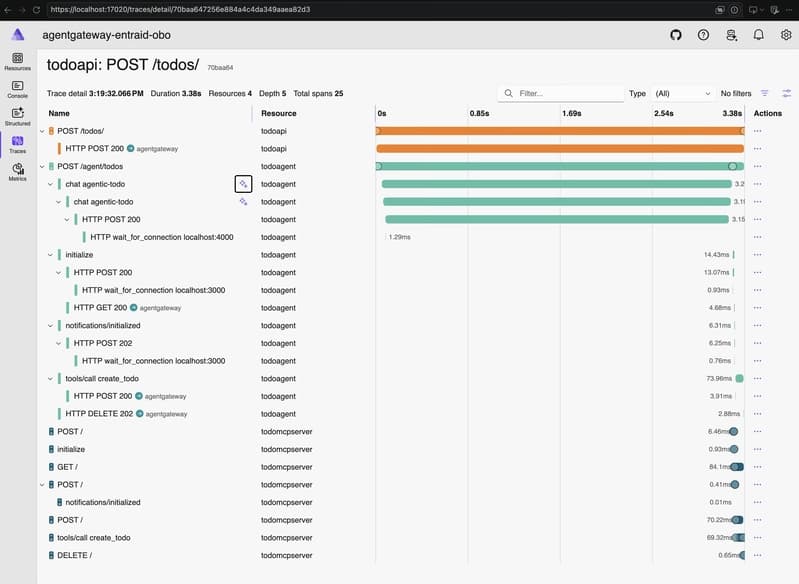799x584 pixels.
Task: Select HTTP wait_for_connection localhost:4000 span
Action: (x=162, y=237)
